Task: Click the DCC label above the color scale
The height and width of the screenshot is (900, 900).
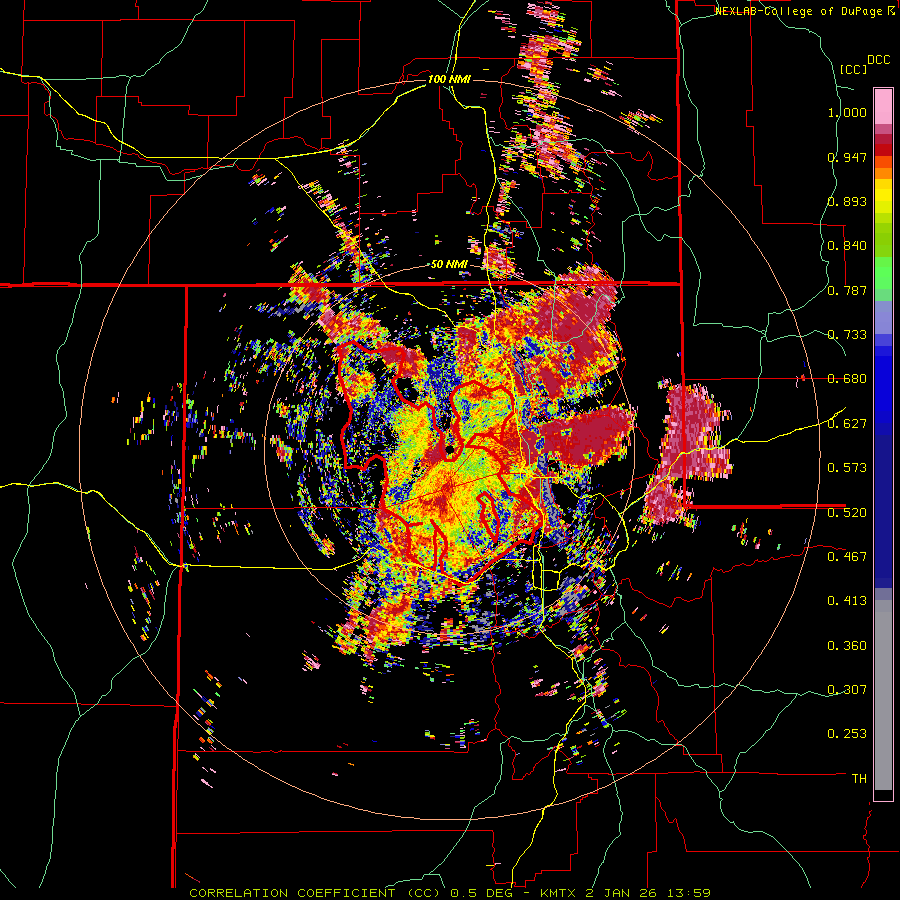Action: [x=879, y=60]
